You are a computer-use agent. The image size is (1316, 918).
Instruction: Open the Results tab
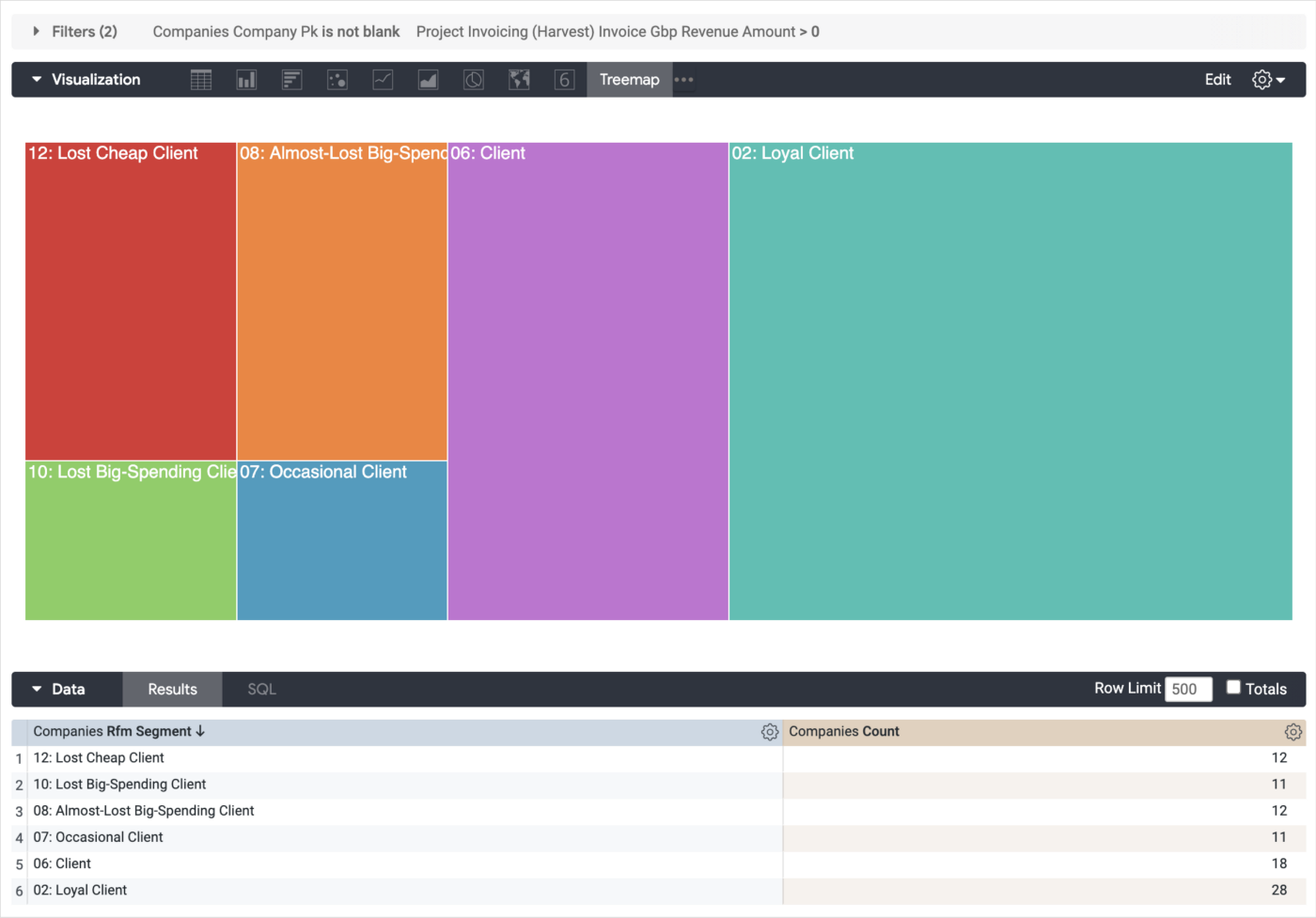click(x=172, y=689)
